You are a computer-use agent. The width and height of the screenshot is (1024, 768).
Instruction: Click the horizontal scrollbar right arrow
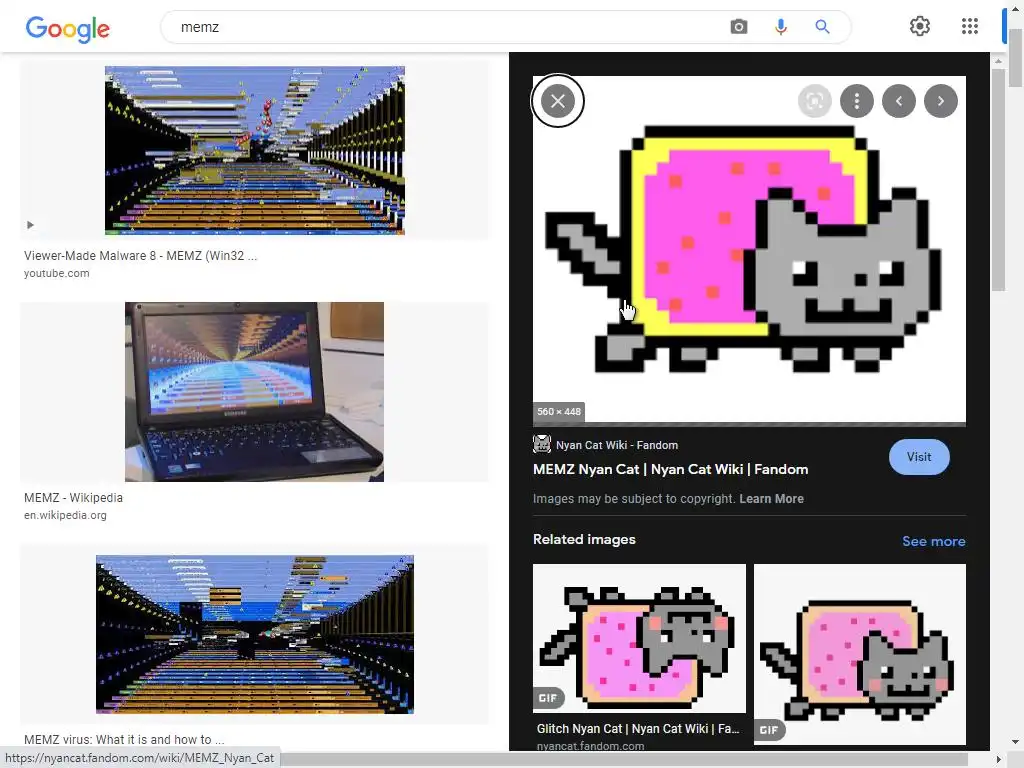point(998,759)
